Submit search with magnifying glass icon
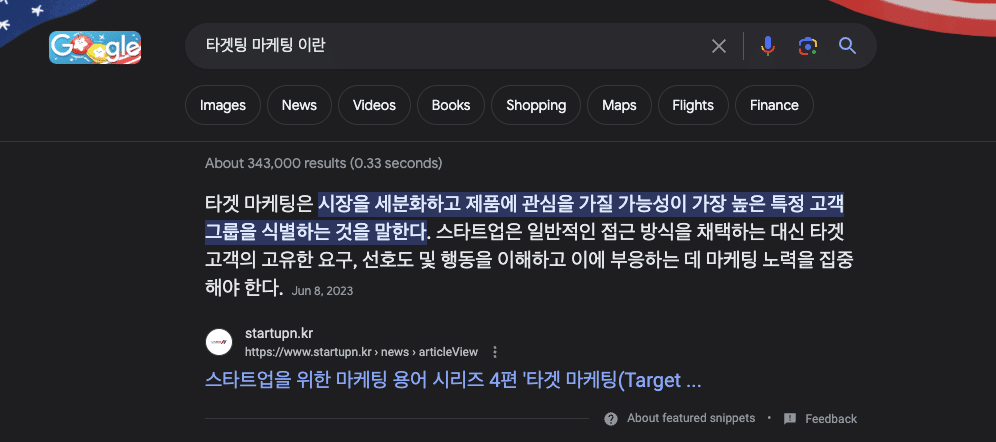 847,46
